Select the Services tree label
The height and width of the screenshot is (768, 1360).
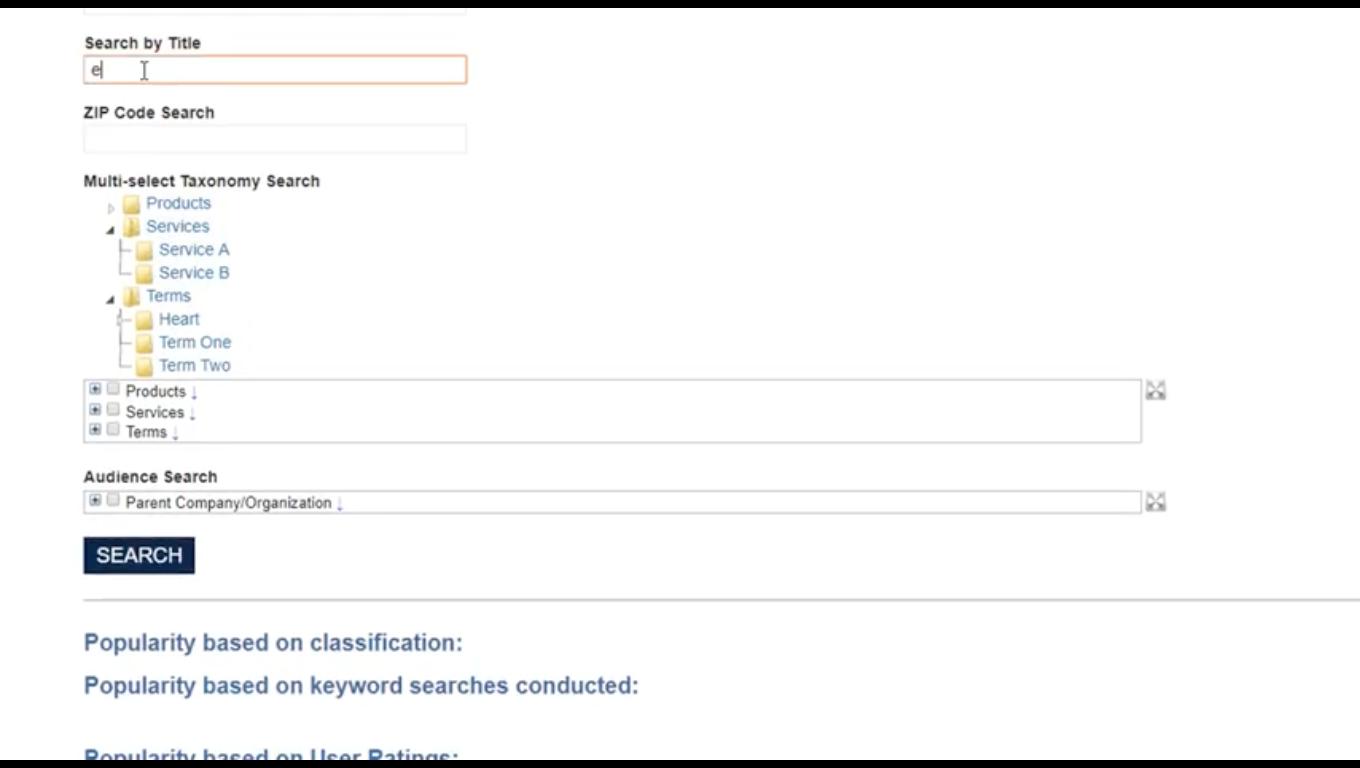177,226
